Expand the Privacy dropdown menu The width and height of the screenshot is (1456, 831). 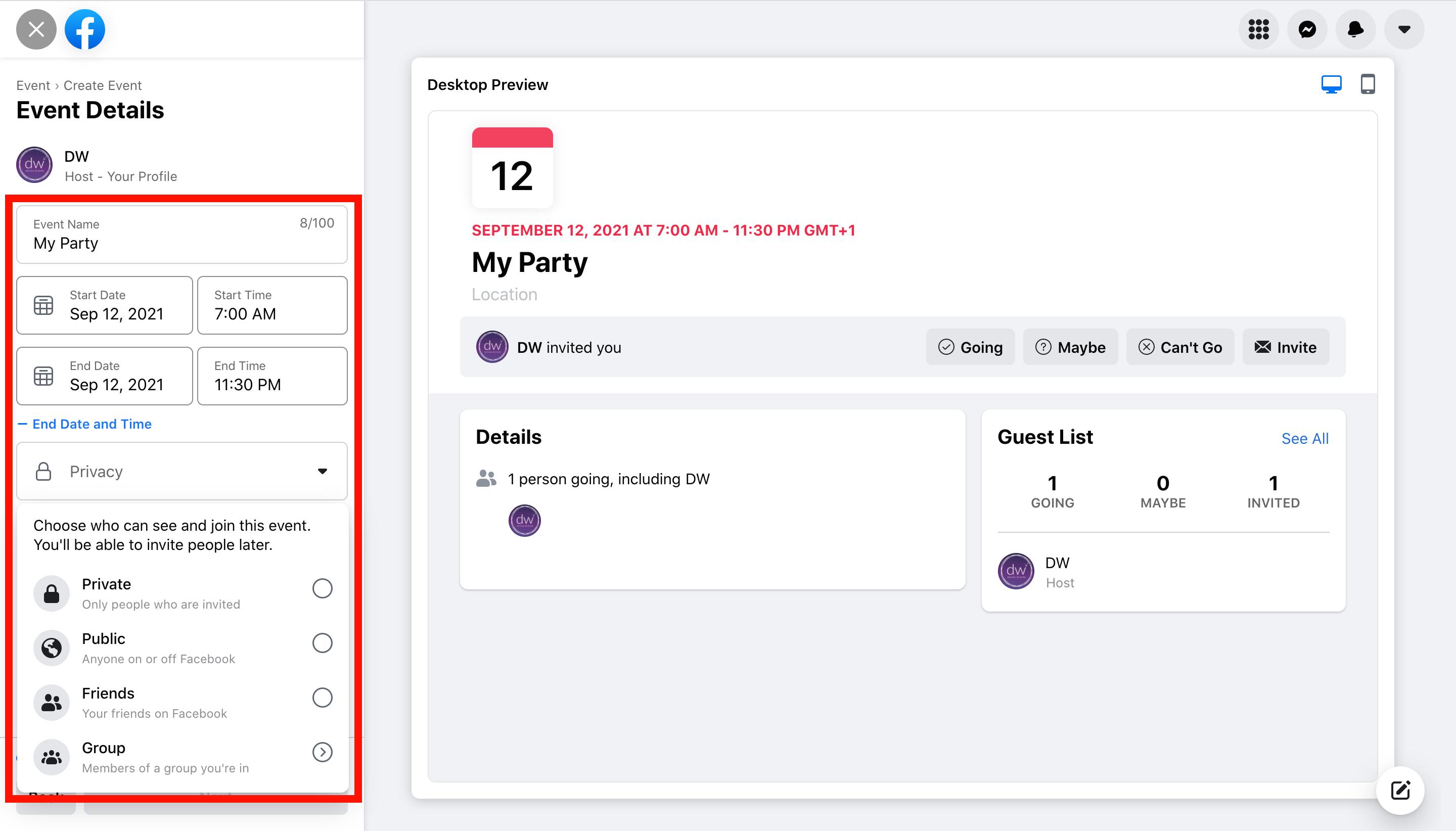183,470
